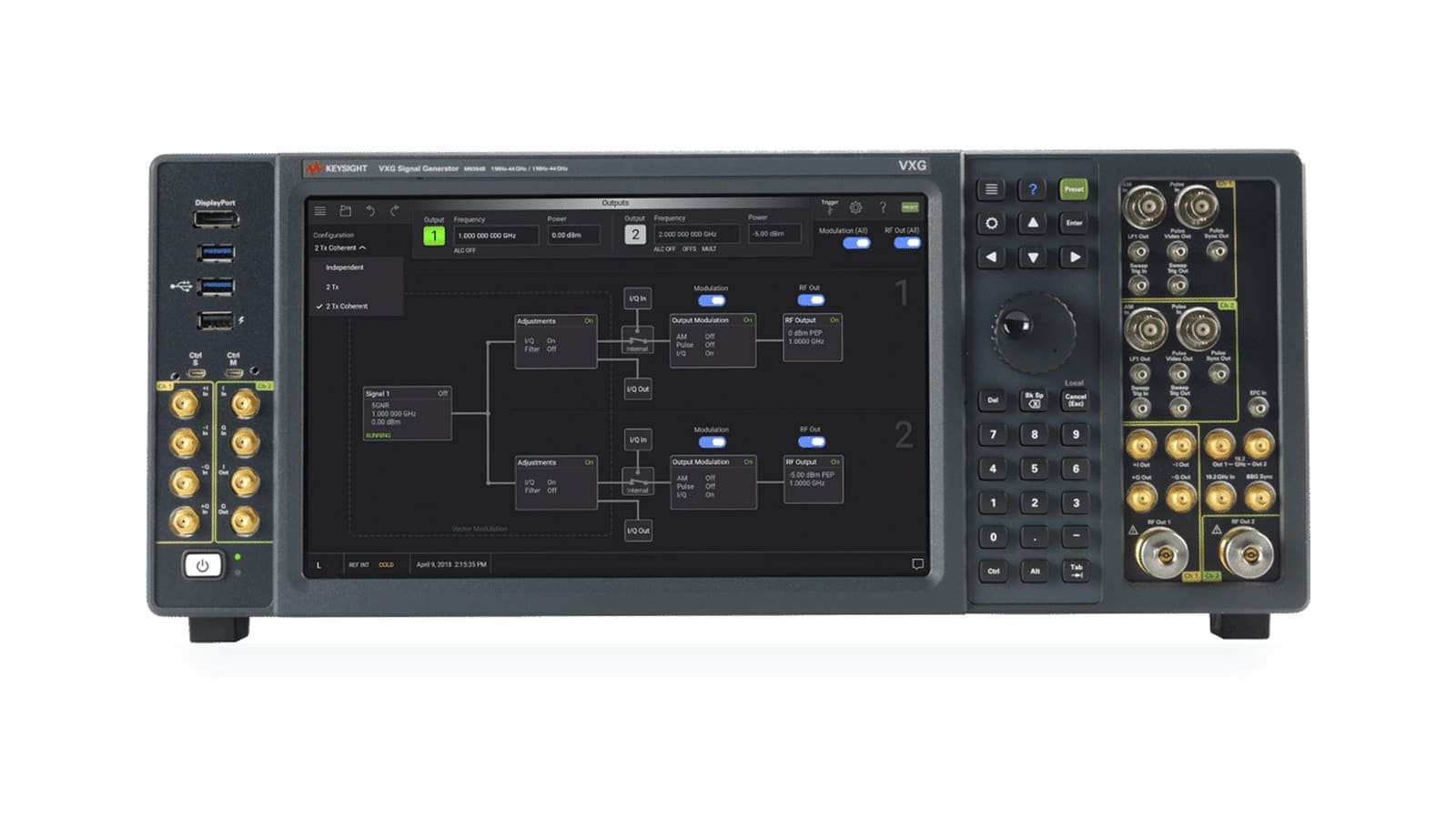Click the 1.000 000 000 GHz frequency field

tap(496, 236)
